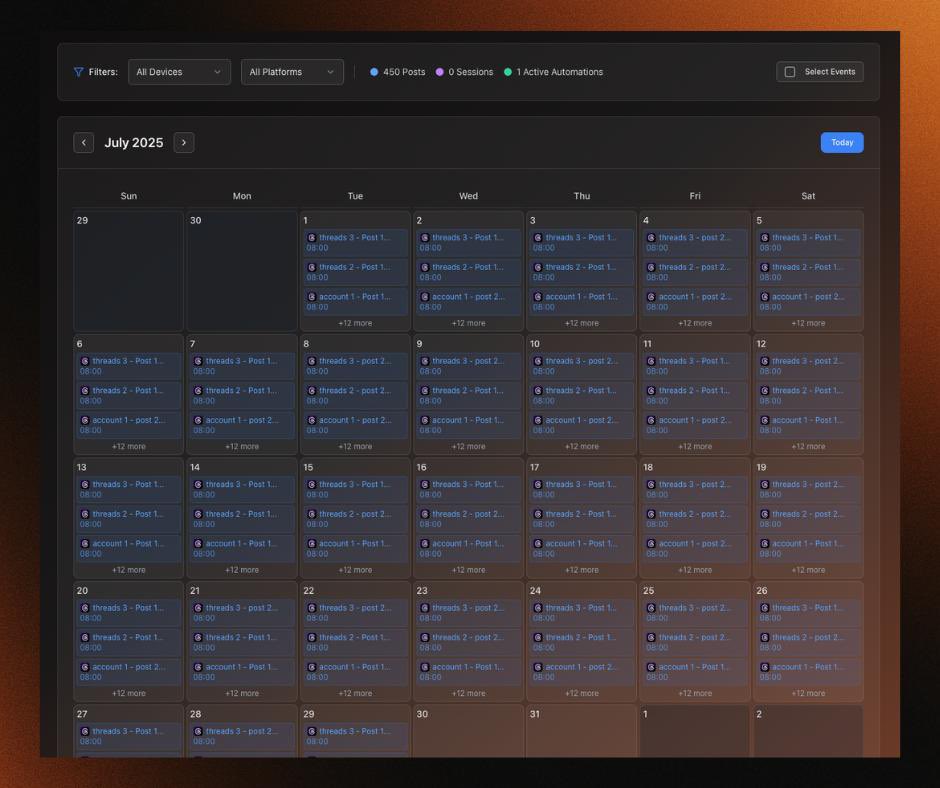Click the 450 Posts label
The height and width of the screenshot is (788, 940).
[404, 72]
